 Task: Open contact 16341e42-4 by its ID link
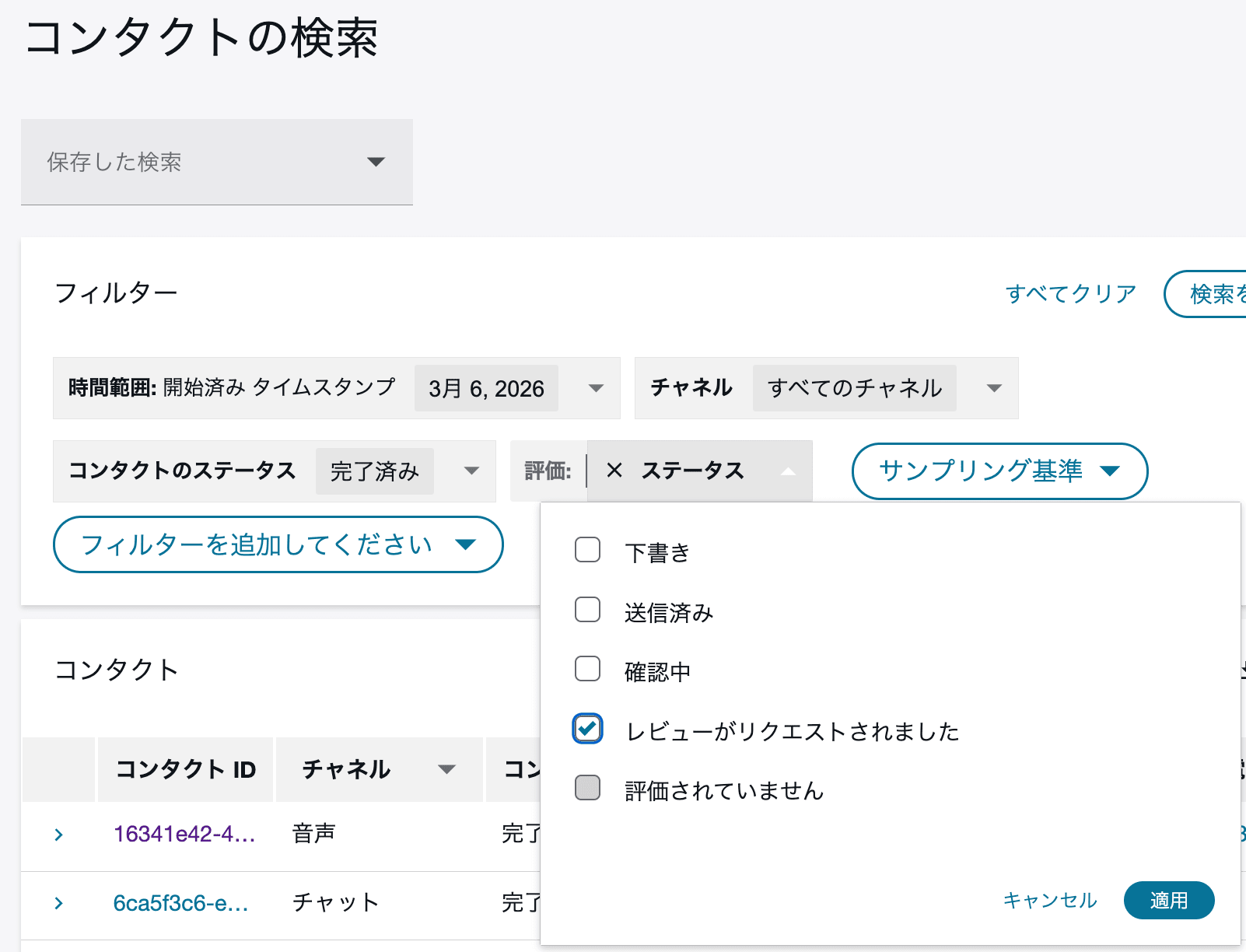tap(185, 834)
